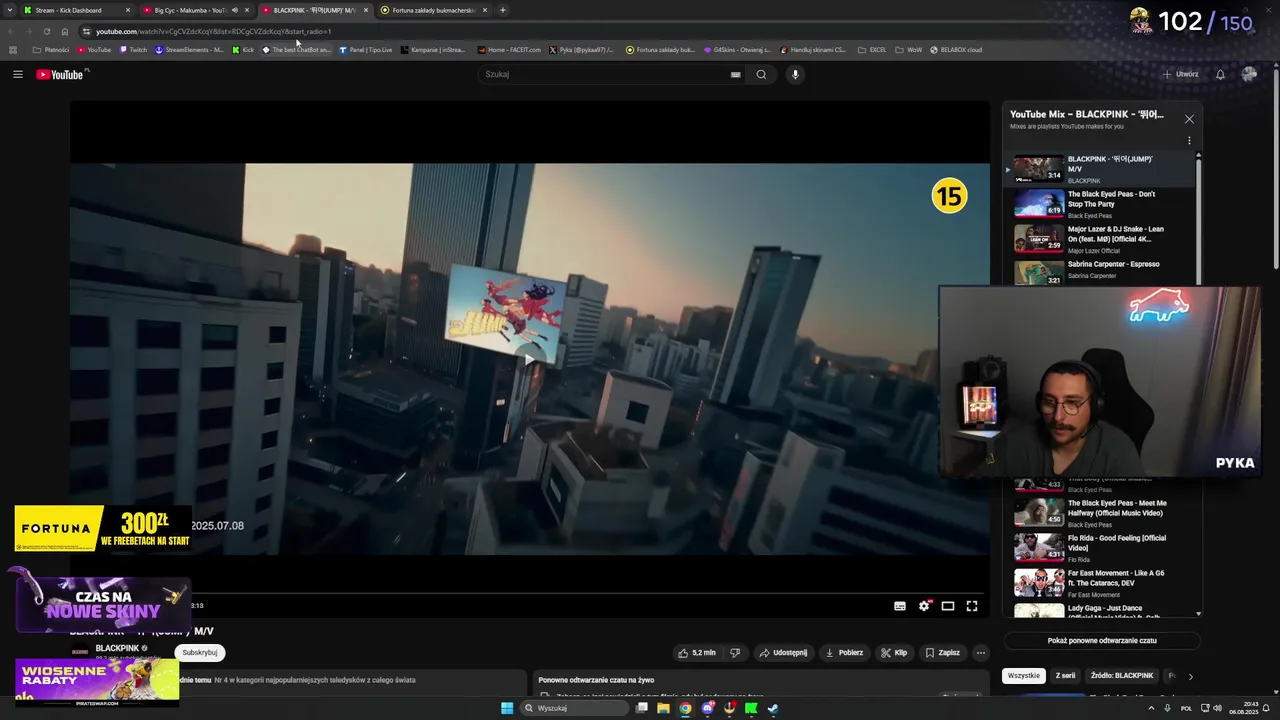Viewport: 1280px width, 720px height.
Task: Play Far East Movement Like A G6
Action: (x=1100, y=582)
